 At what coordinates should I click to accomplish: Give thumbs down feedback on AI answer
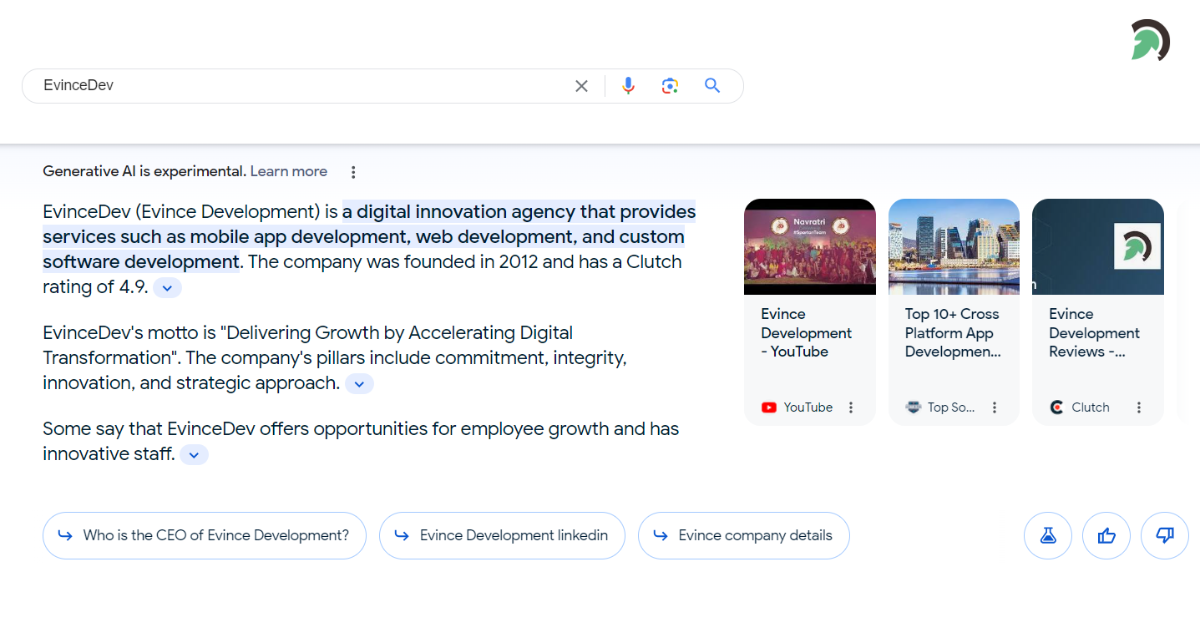1164,536
